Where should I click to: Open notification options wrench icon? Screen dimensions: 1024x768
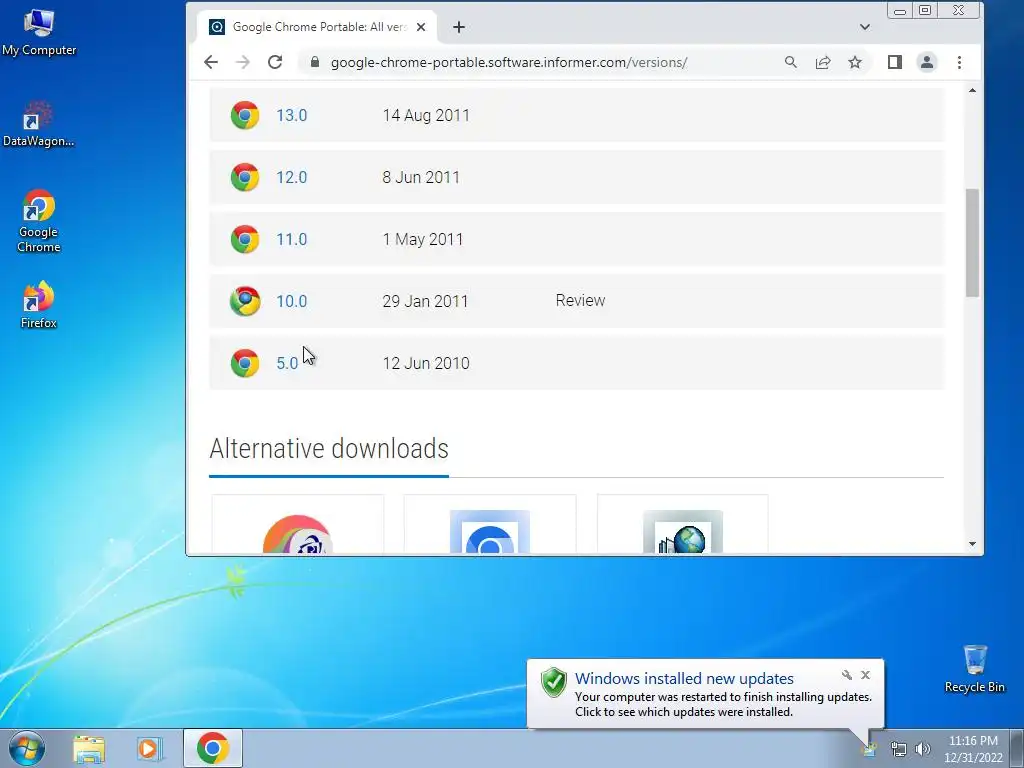[846, 675]
